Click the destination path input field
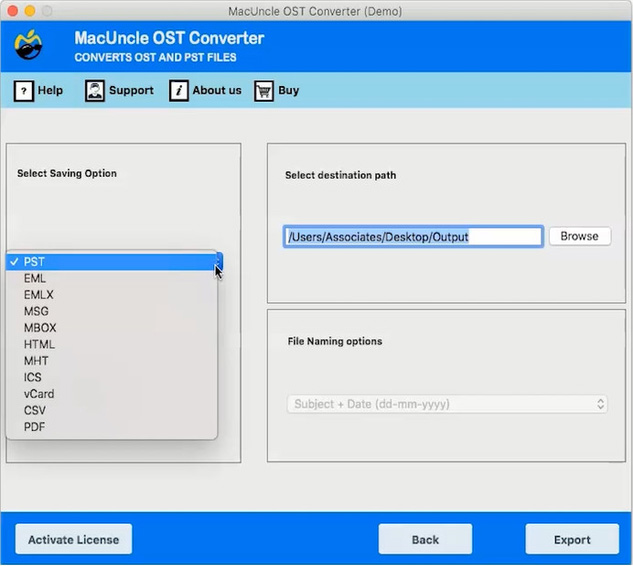Viewport: 633px width, 566px height. pyautogui.click(x=413, y=237)
